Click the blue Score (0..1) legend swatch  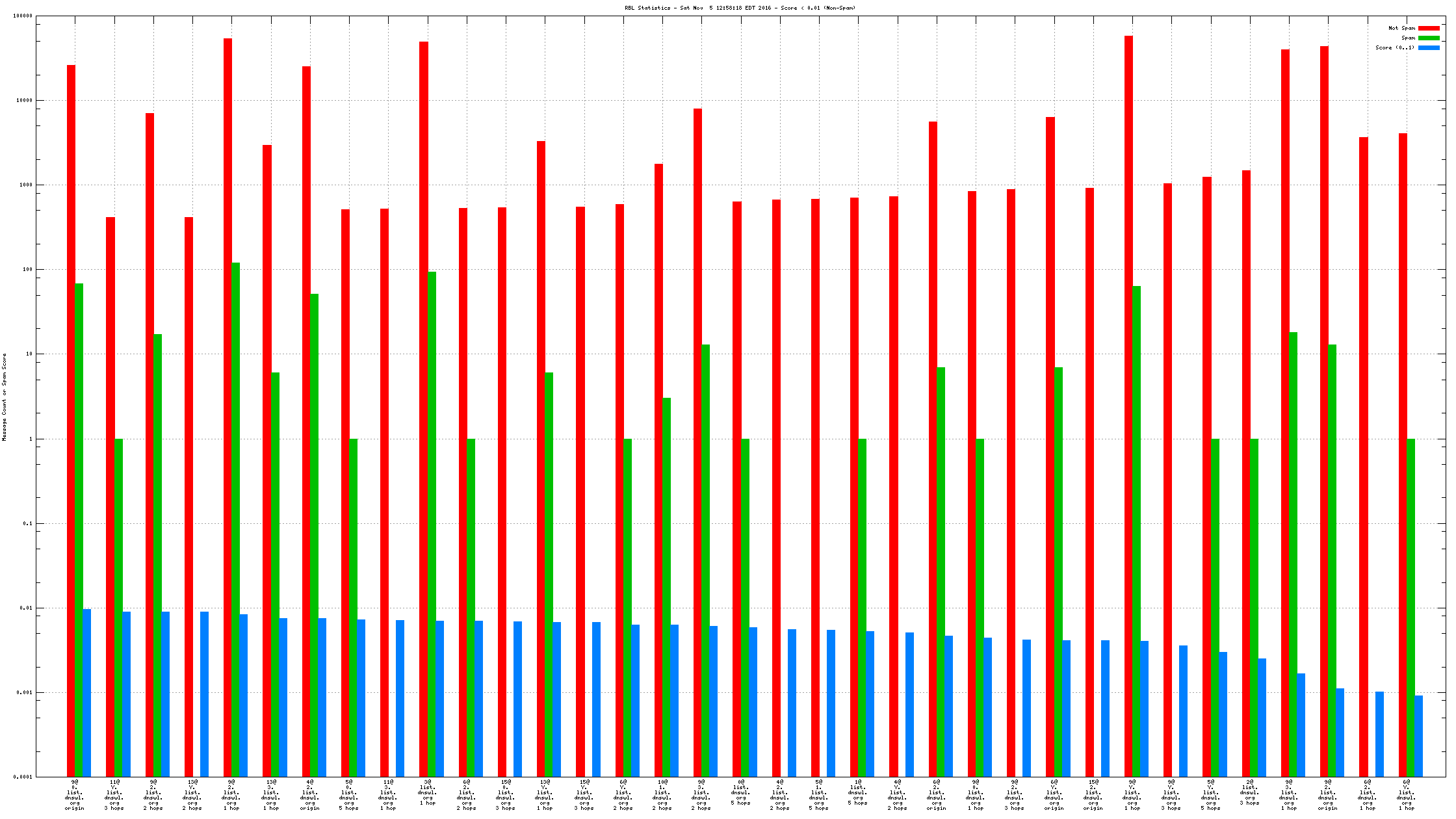[1429, 47]
